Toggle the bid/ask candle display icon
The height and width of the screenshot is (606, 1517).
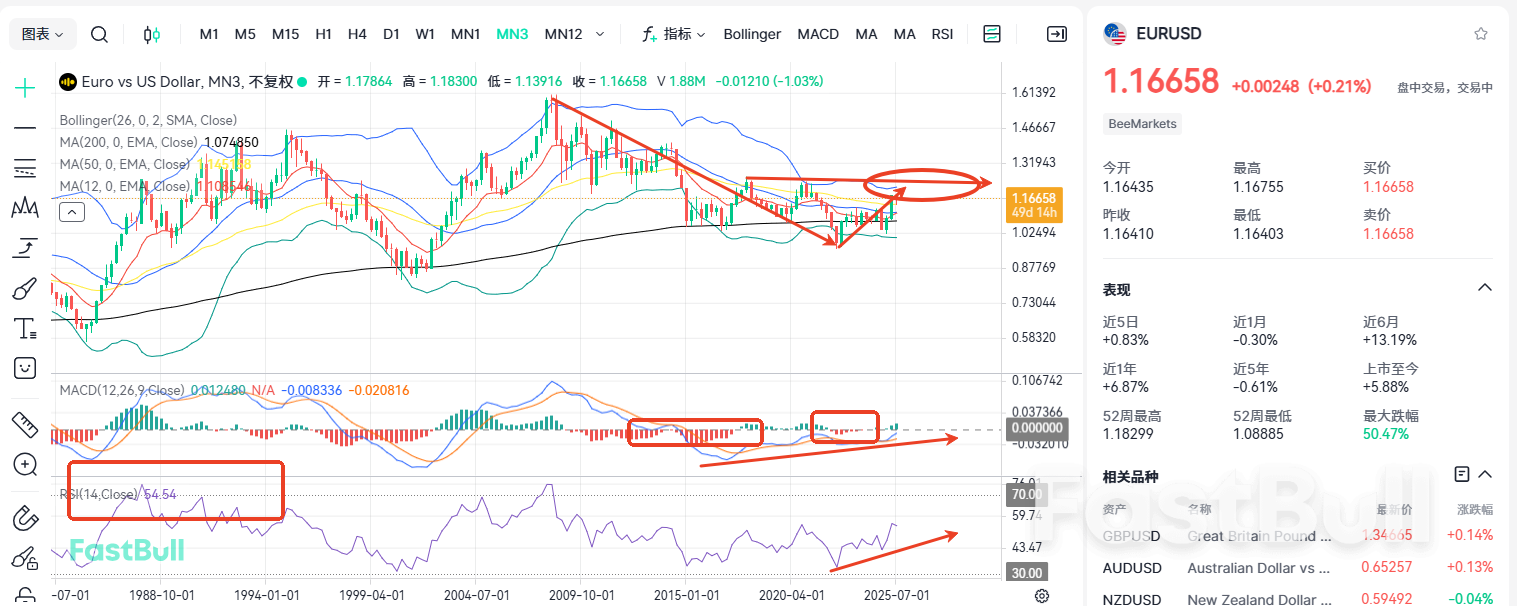(151, 33)
